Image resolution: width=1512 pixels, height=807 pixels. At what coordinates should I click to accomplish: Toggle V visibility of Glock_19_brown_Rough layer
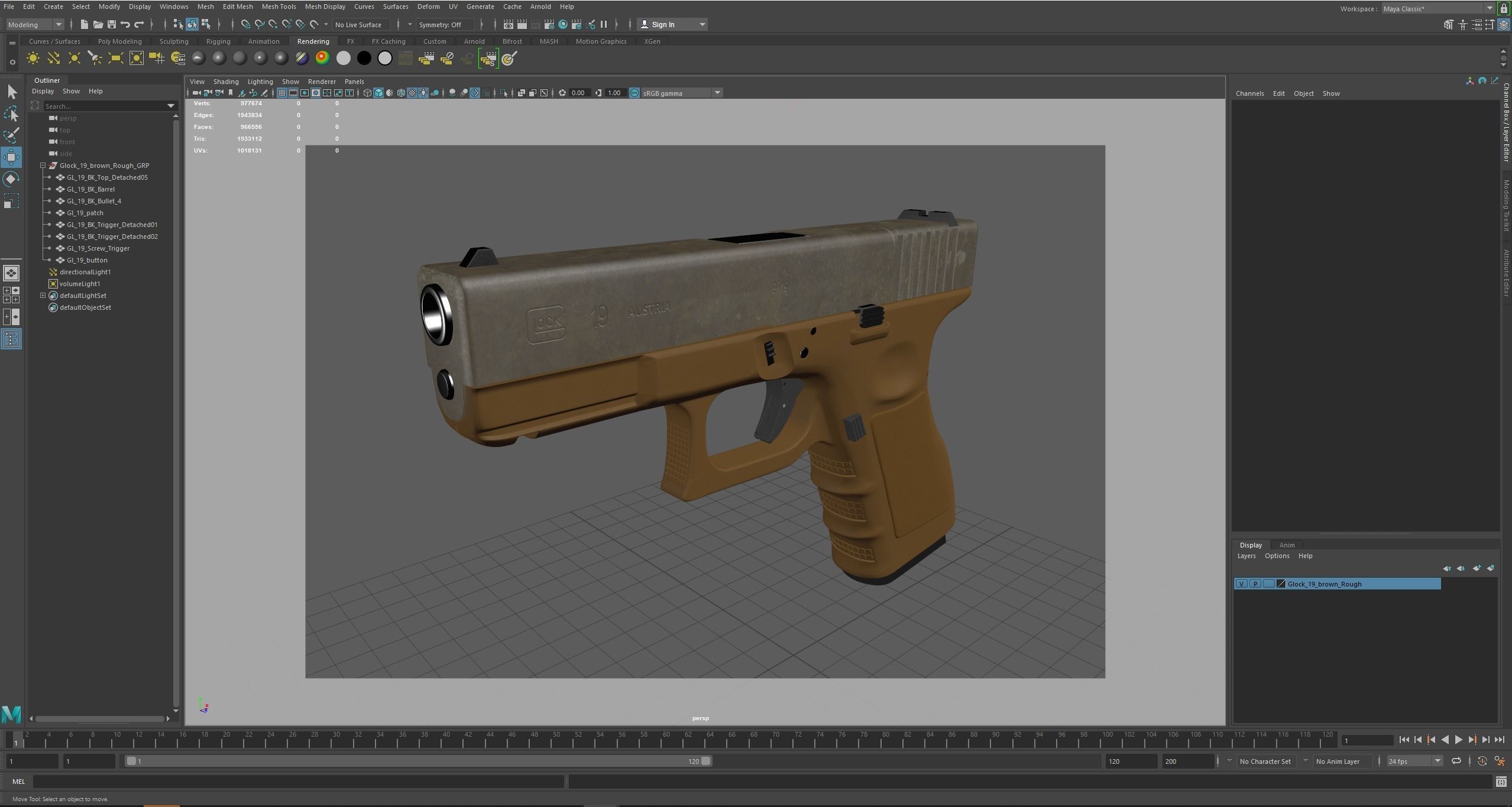pos(1241,584)
